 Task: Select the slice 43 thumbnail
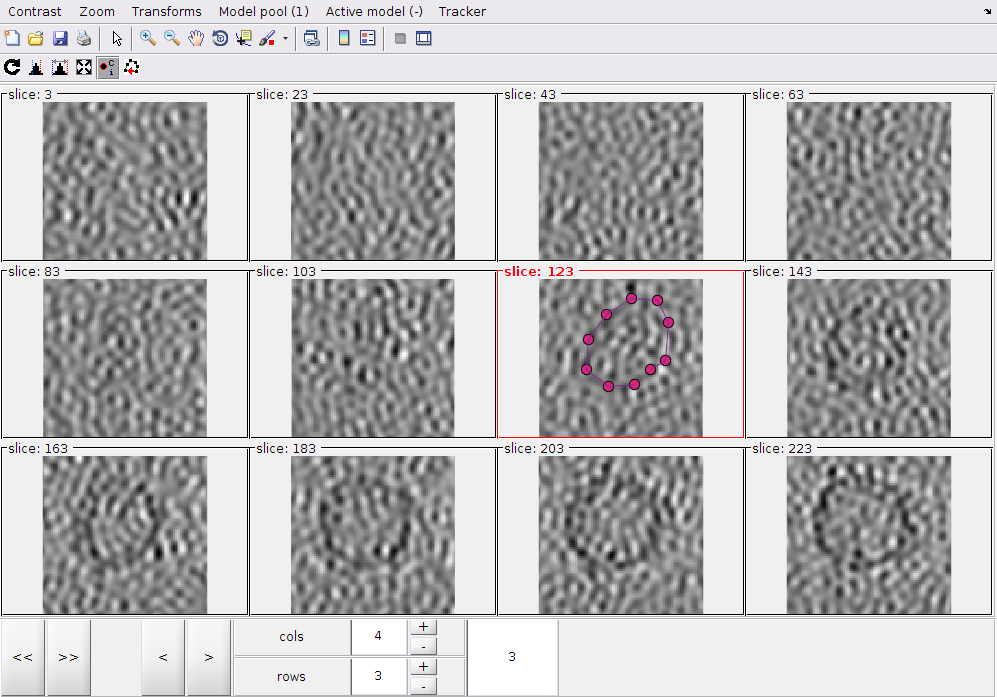click(x=621, y=181)
